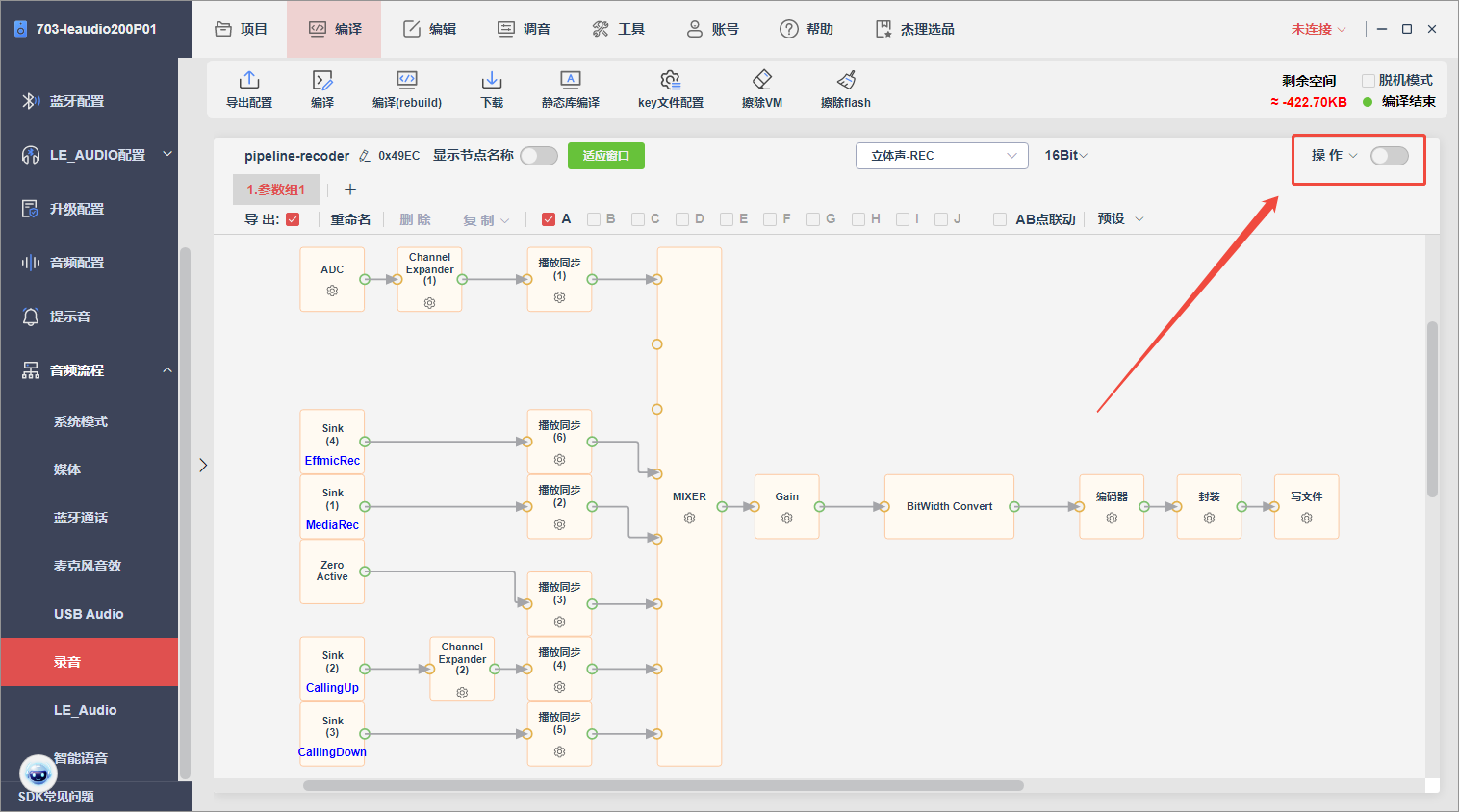Open the 复制 copy dropdown

[x=486, y=220]
